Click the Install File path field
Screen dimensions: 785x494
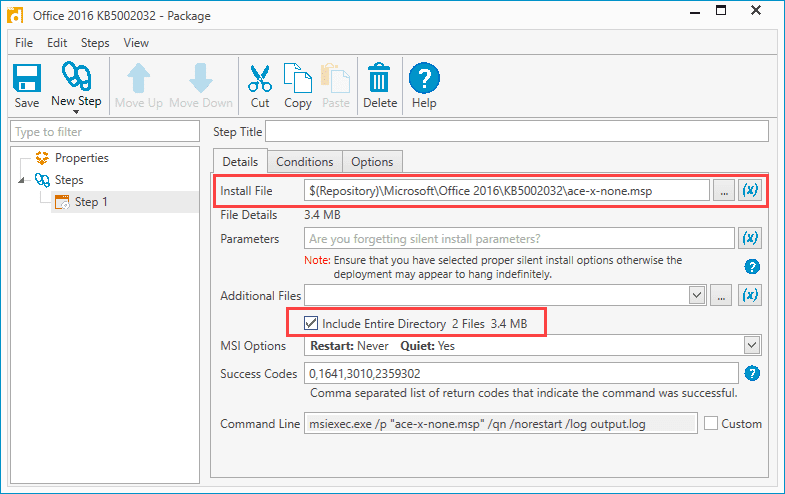pyautogui.click(x=507, y=191)
